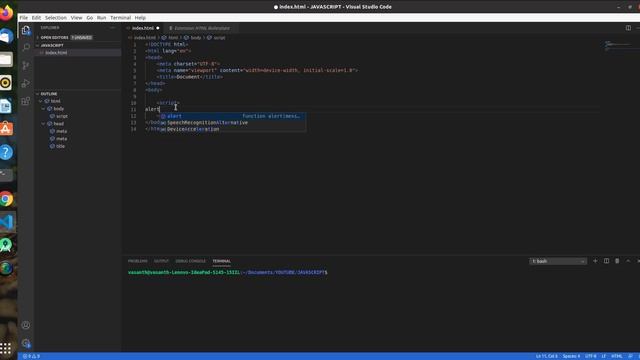The width and height of the screenshot is (640, 360).
Task: Open Ubuntu Software from the dock
Action: click(x=6, y=129)
